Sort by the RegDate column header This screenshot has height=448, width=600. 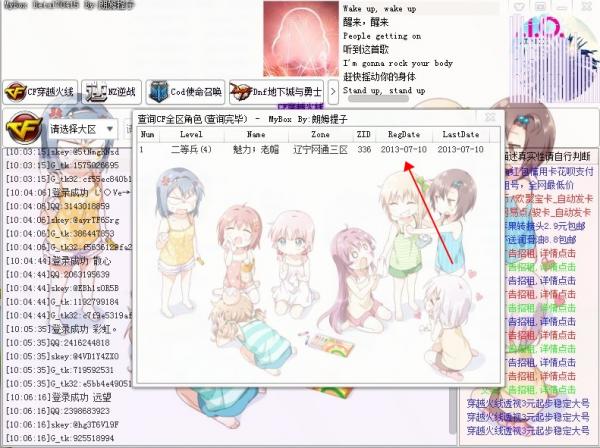tap(404, 134)
